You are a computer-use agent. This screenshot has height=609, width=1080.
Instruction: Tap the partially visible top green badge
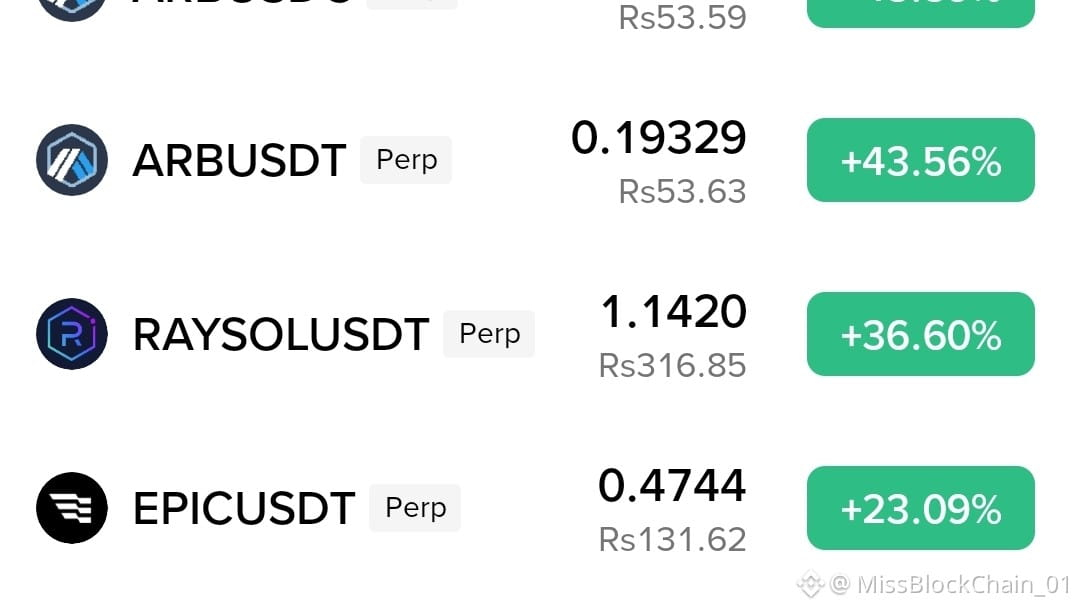(x=920, y=12)
